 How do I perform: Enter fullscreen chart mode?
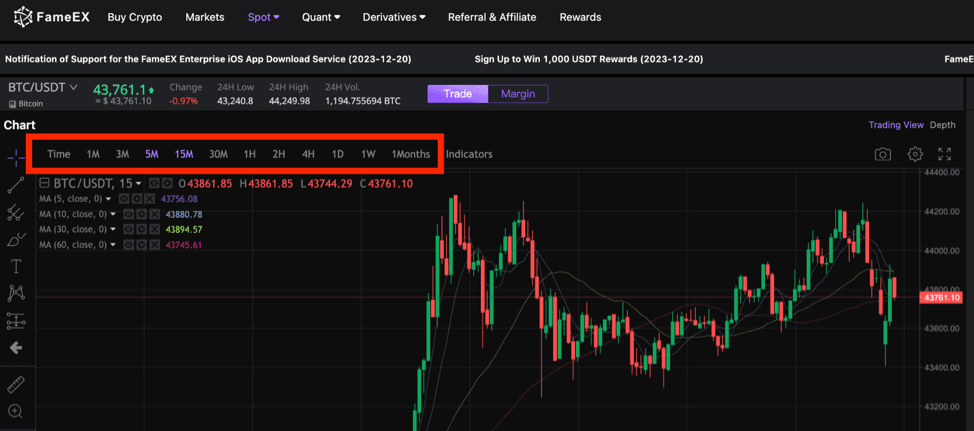coord(945,154)
